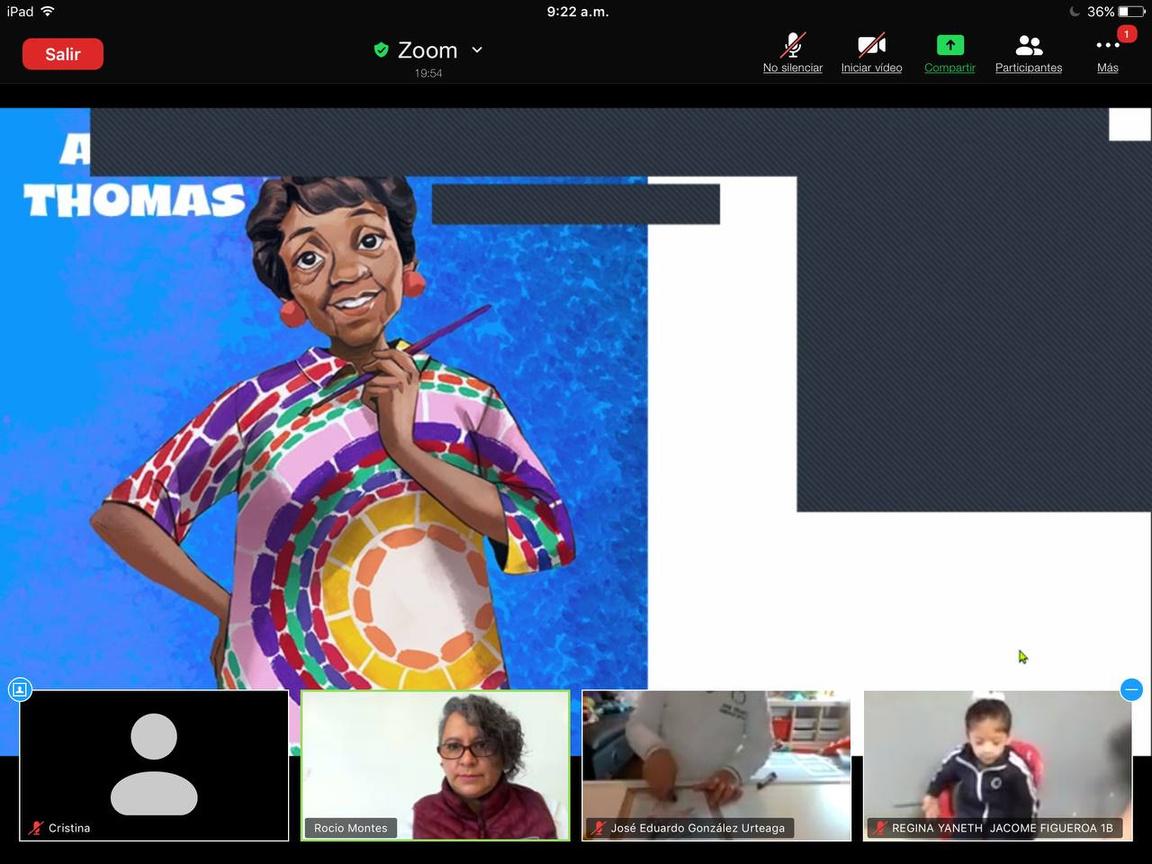Viewport: 1152px width, 864px height.
Task: Tap the 9:22 a.m. clock
Action: pos(577,12)
